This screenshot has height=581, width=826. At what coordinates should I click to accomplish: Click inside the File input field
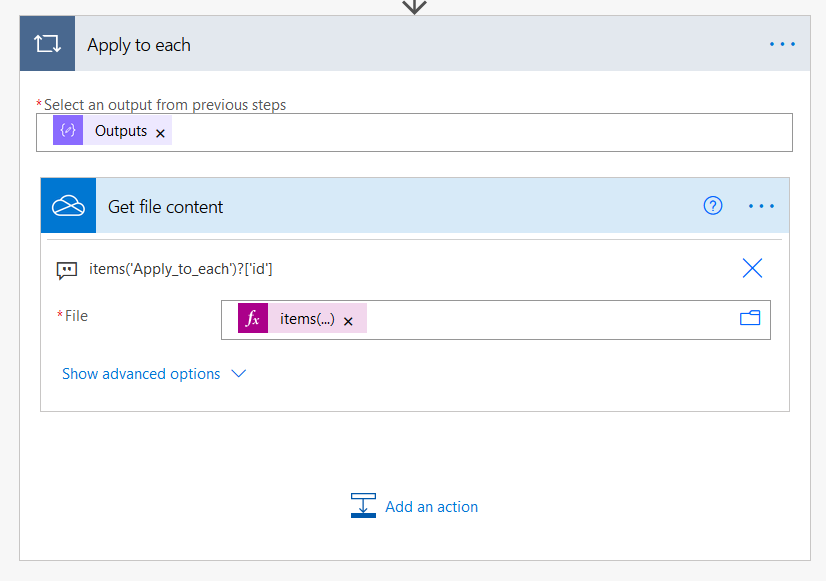click(x=495, y=320)
